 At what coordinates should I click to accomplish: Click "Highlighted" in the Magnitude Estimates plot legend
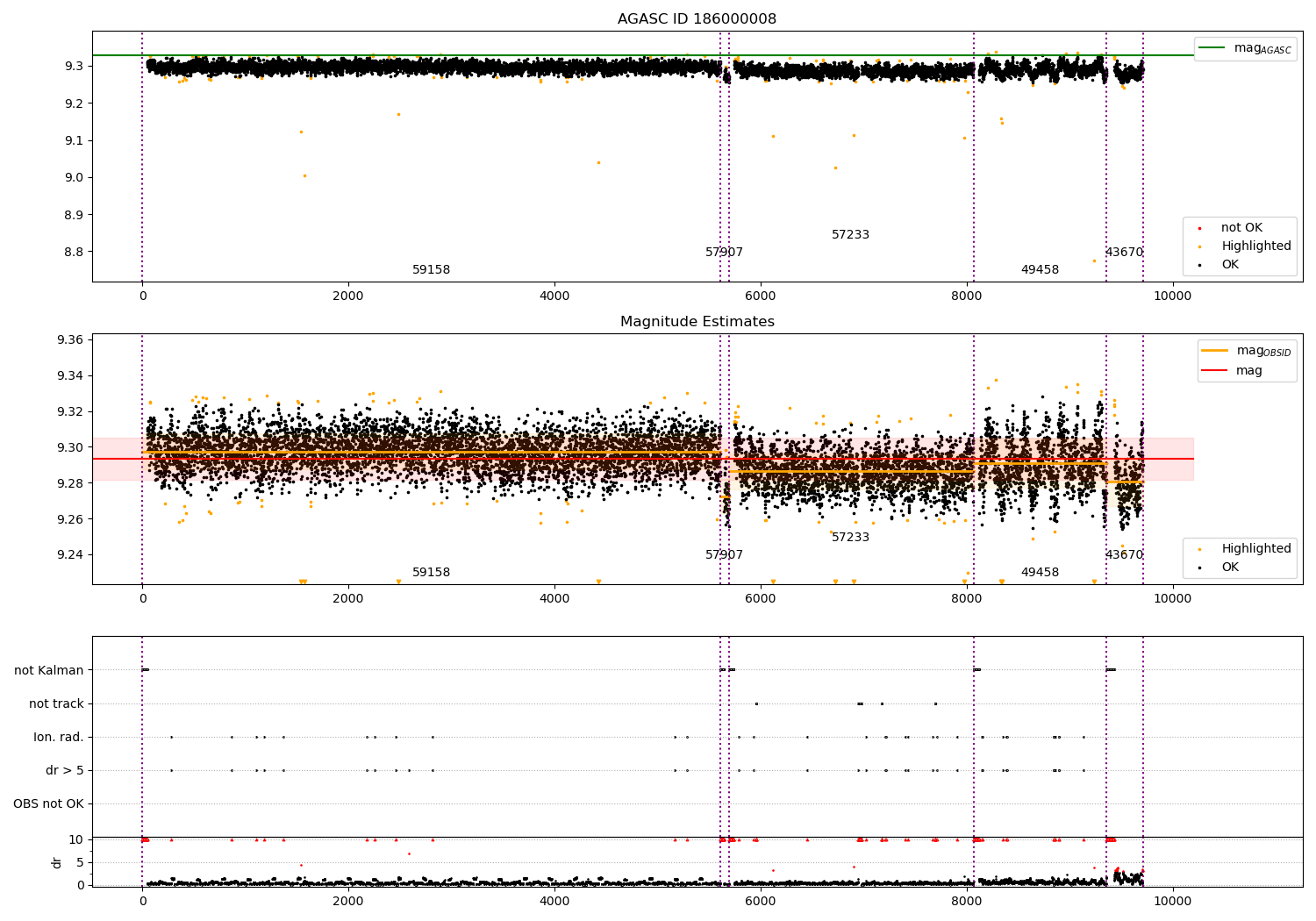[x=1245, y=549]
